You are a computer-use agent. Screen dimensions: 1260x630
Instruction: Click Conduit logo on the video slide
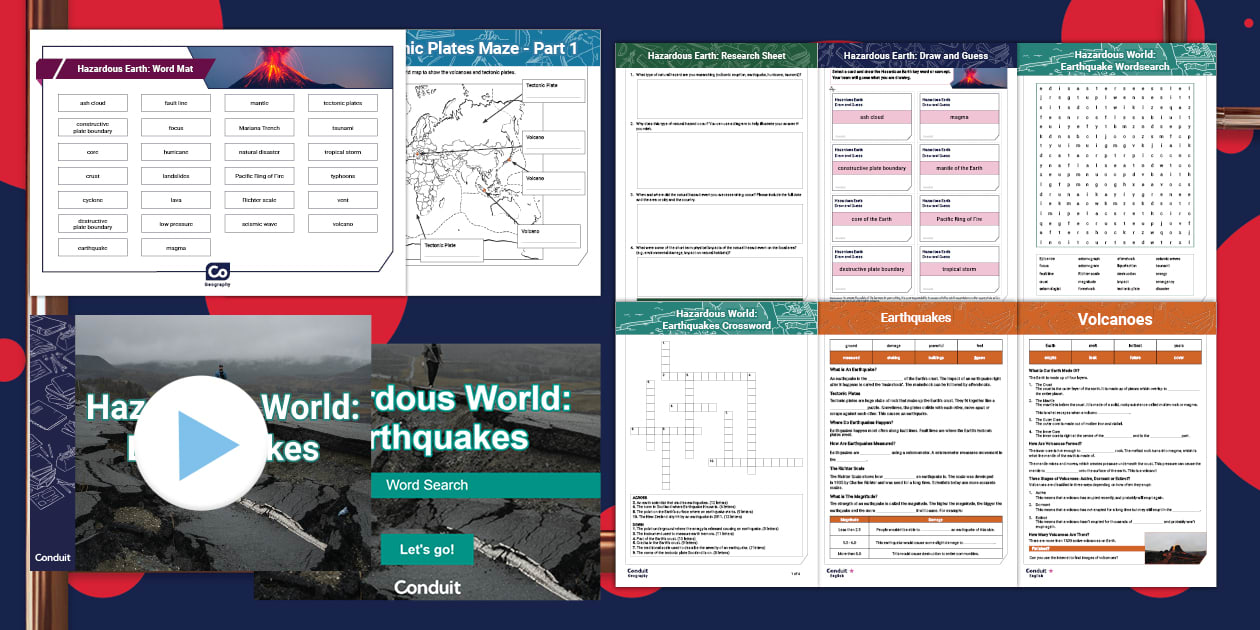53,557
